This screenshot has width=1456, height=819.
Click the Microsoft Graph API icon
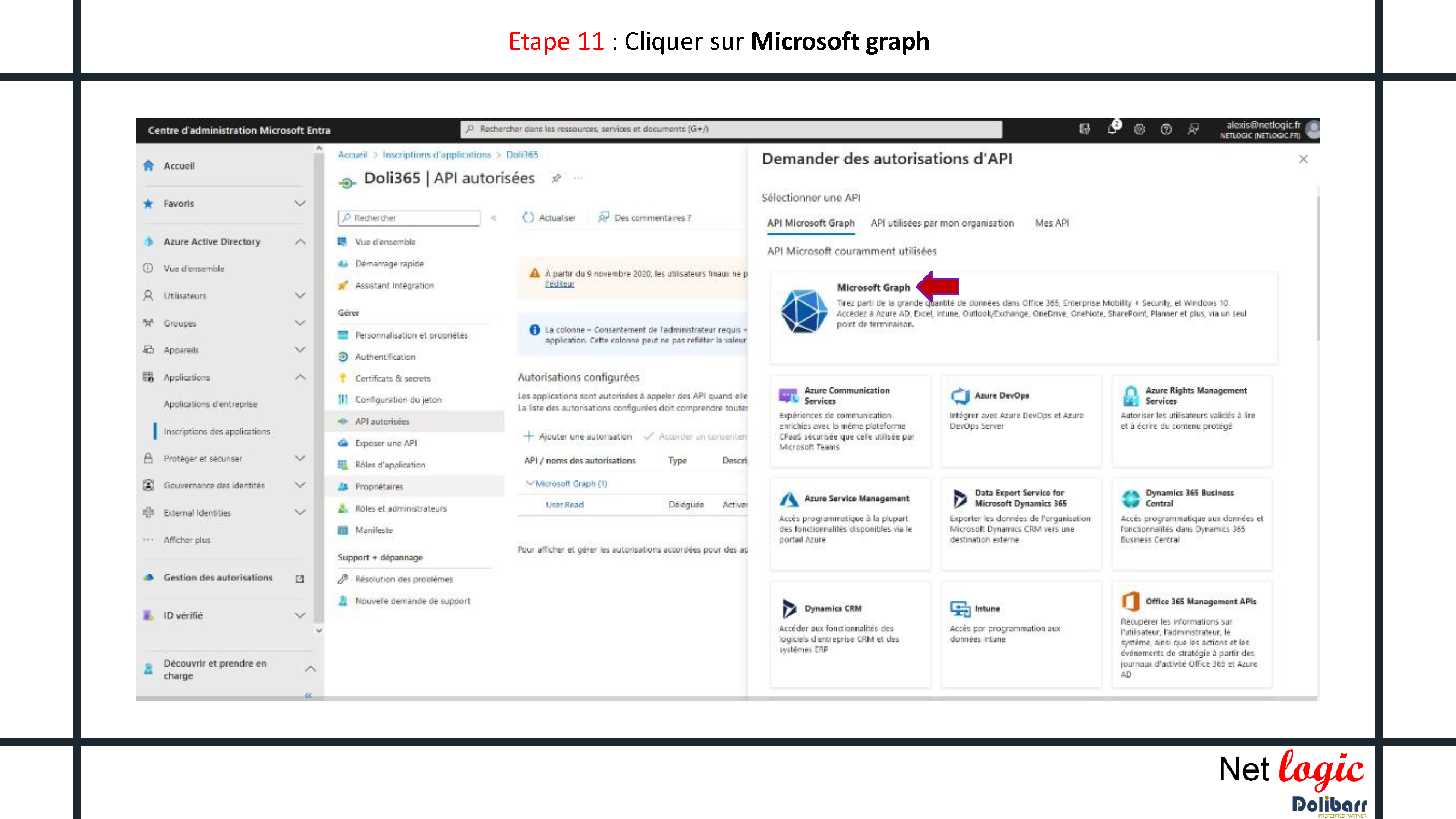803,311
